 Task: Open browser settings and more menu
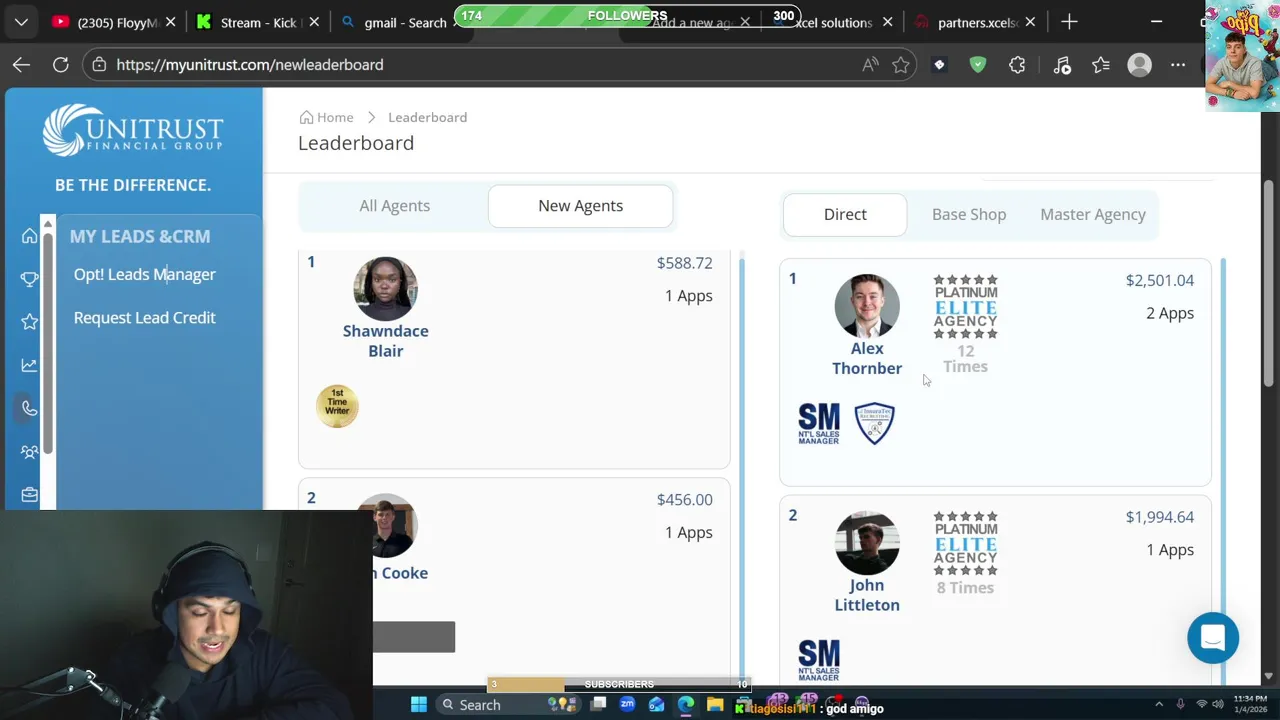1178,65
